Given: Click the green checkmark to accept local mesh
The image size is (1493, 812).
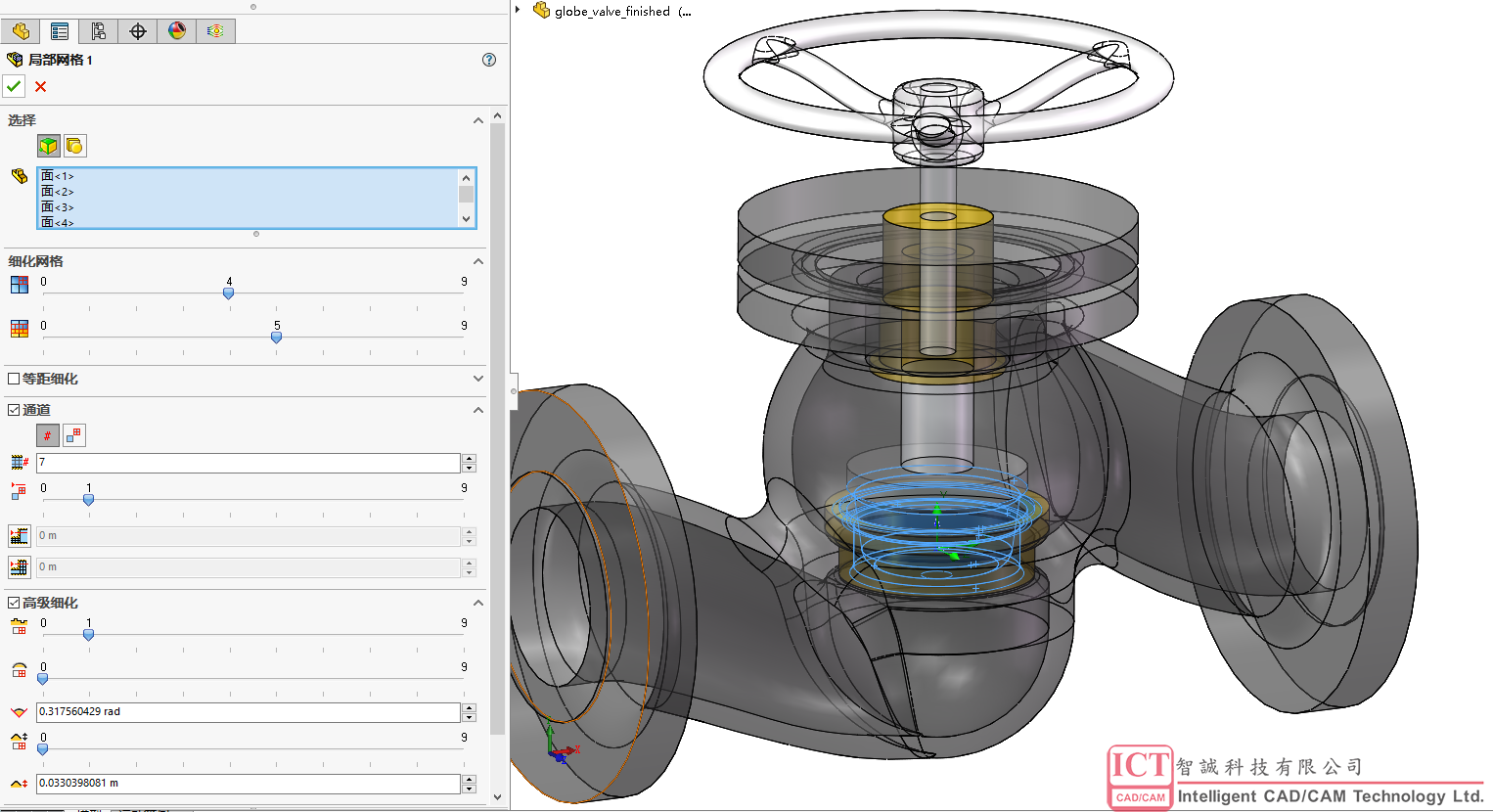Looking at the screenshot, I should [x=14, y=86].
